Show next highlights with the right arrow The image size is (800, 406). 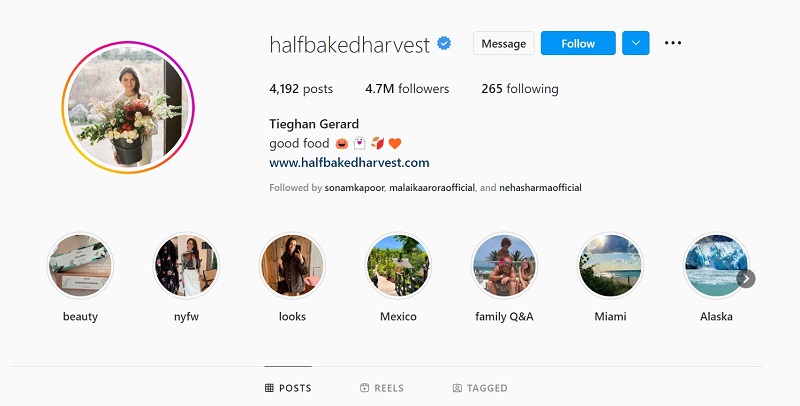tap(746, 279)
